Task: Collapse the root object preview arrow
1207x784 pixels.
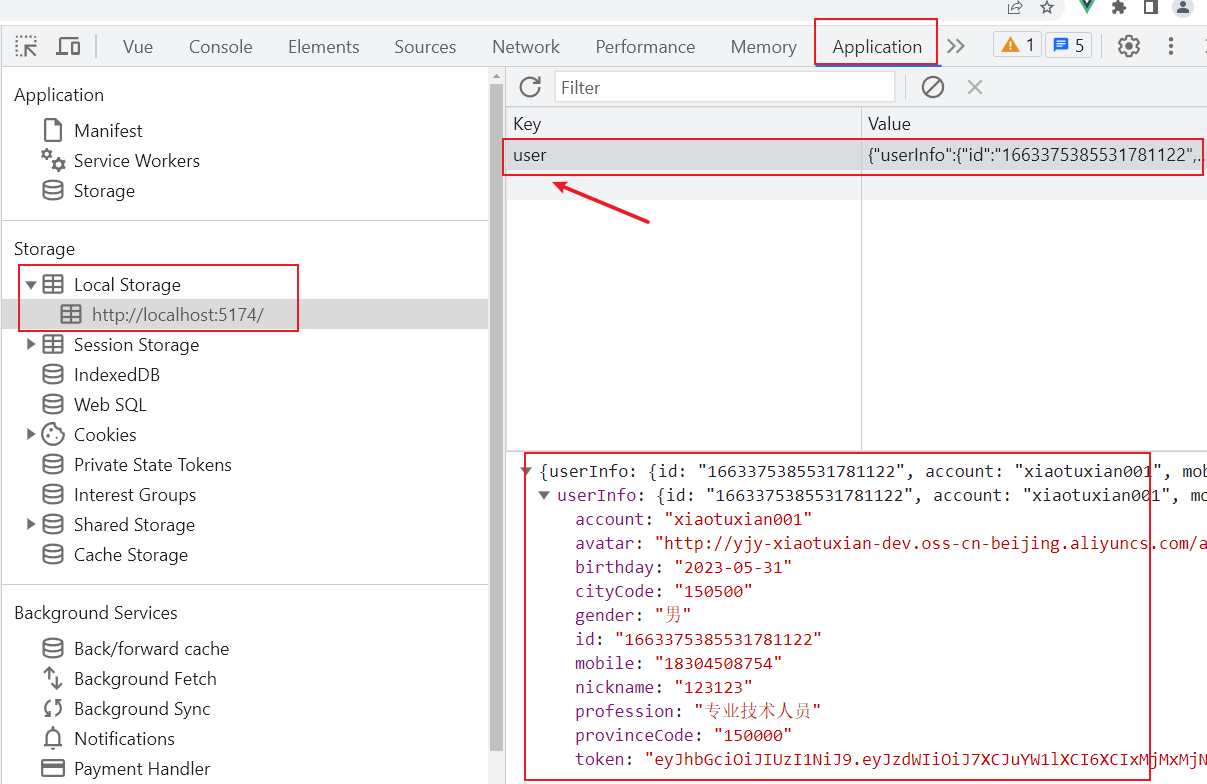Action: coord(526,471)
